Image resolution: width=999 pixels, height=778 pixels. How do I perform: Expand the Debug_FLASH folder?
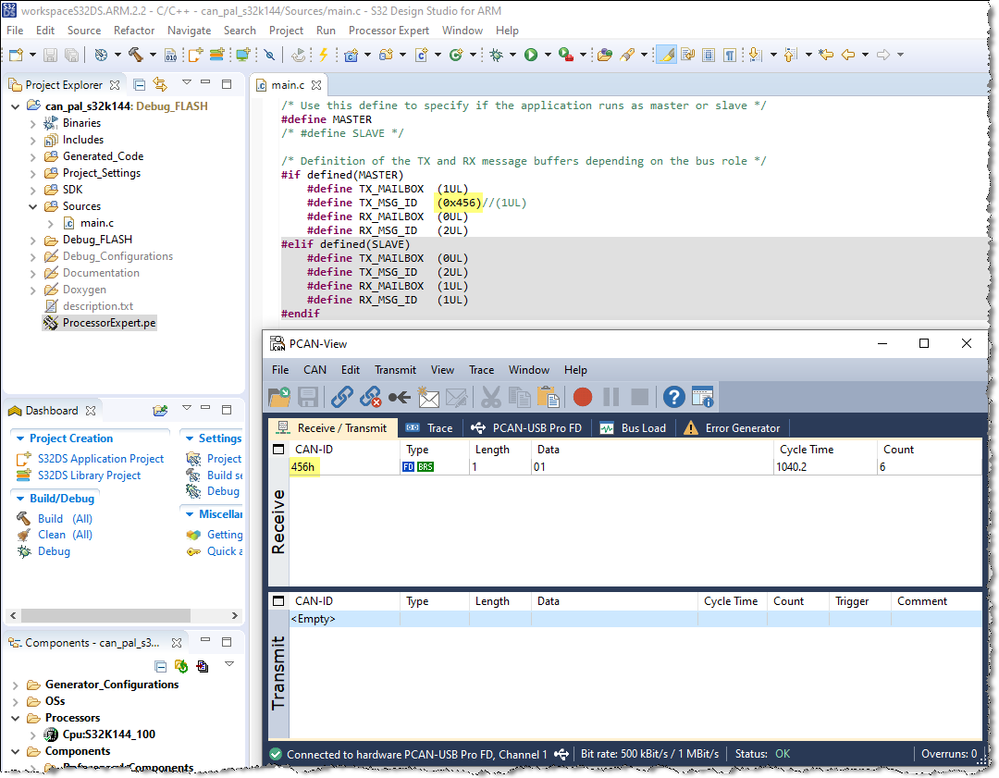tap(33, 240)
